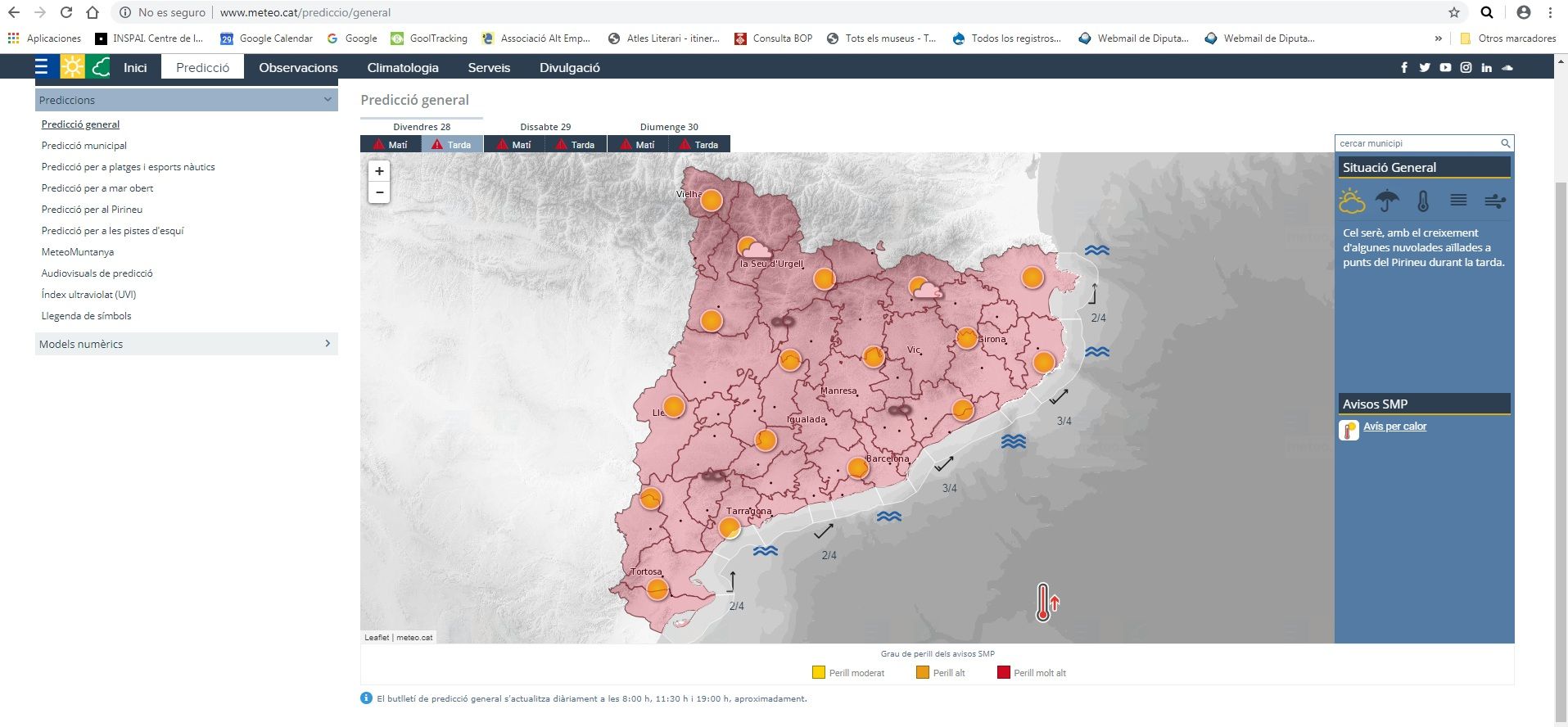
Task: Open Llegenda de símbols link
Action: [86, 316]
